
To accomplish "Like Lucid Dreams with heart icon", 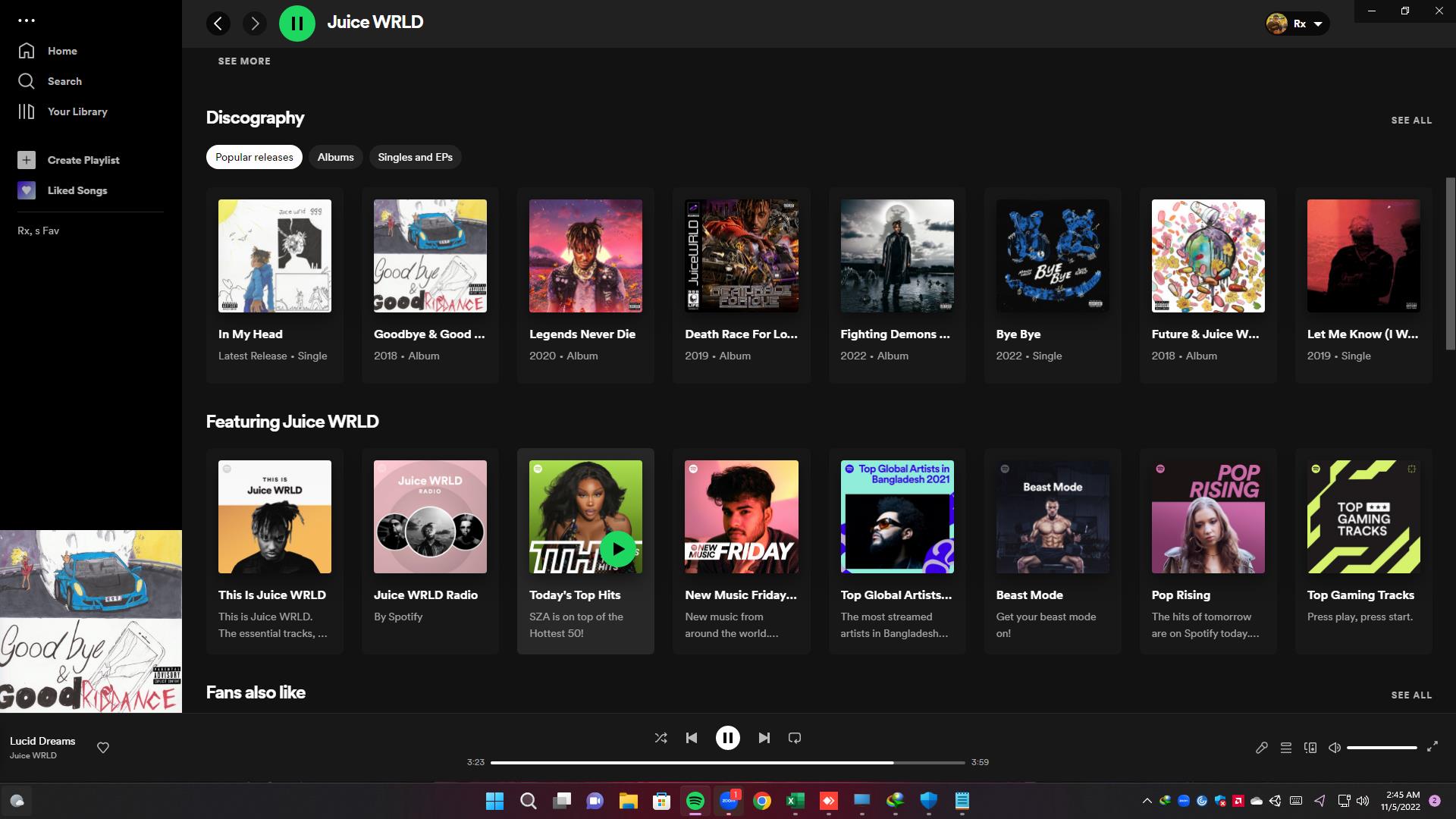I will (x=103, y=748).
